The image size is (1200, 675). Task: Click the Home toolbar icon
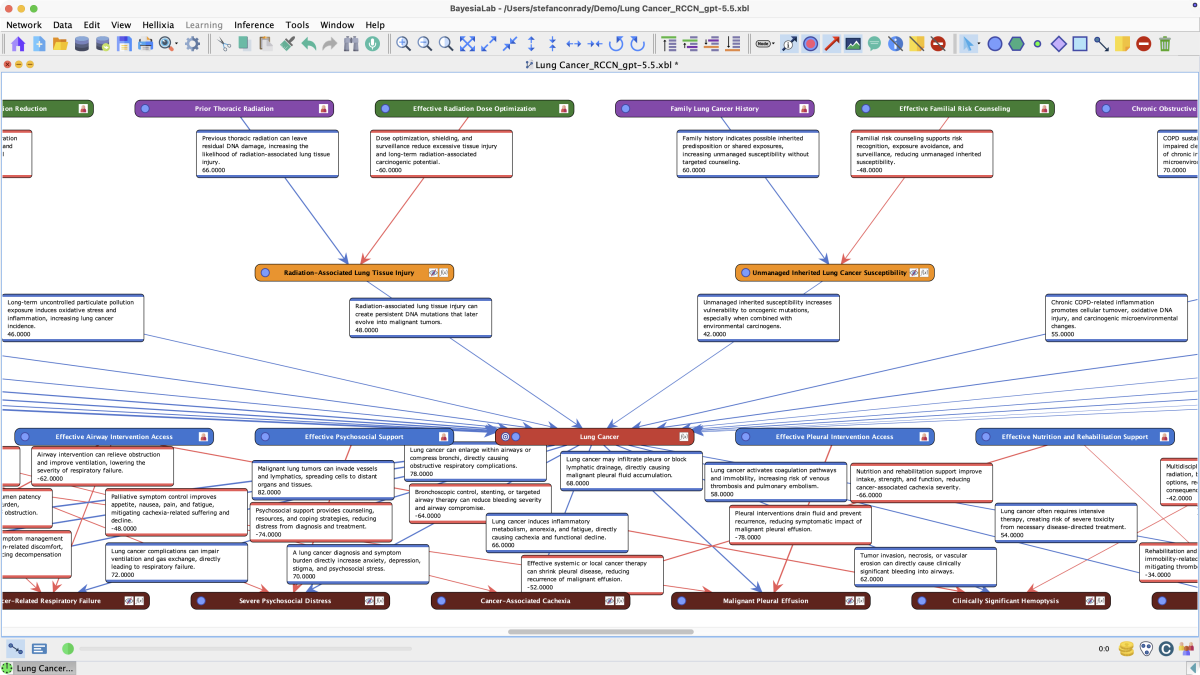pyautogui.click(x=17, y=44)
